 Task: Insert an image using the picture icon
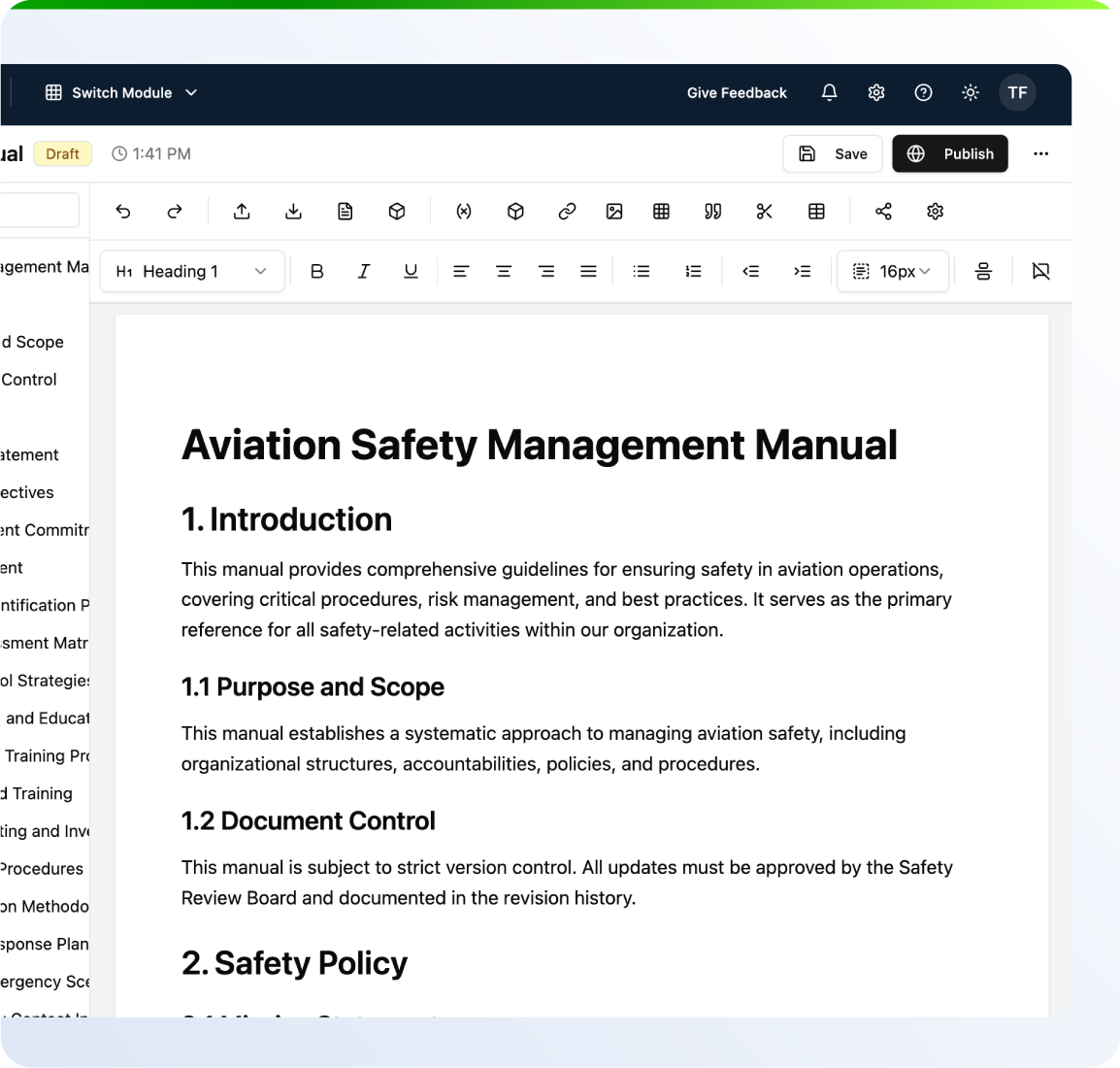click(x=614, y=212)
